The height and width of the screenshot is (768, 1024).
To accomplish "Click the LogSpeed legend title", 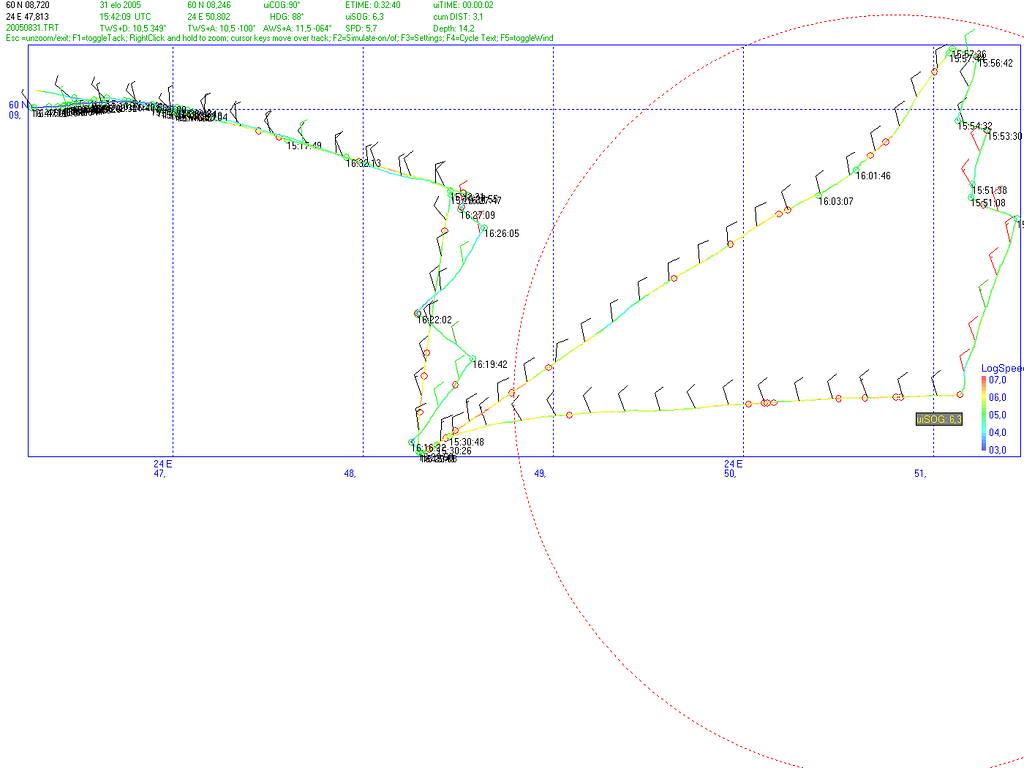I will pos(1002,368).
